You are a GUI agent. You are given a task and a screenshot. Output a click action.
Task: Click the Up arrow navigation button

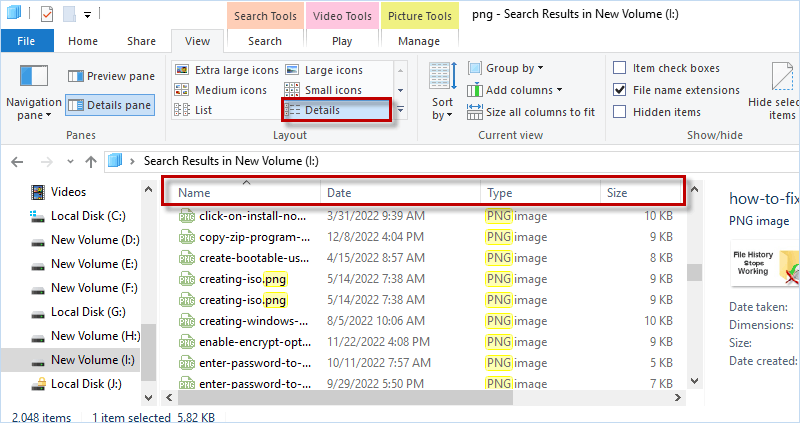90,160
